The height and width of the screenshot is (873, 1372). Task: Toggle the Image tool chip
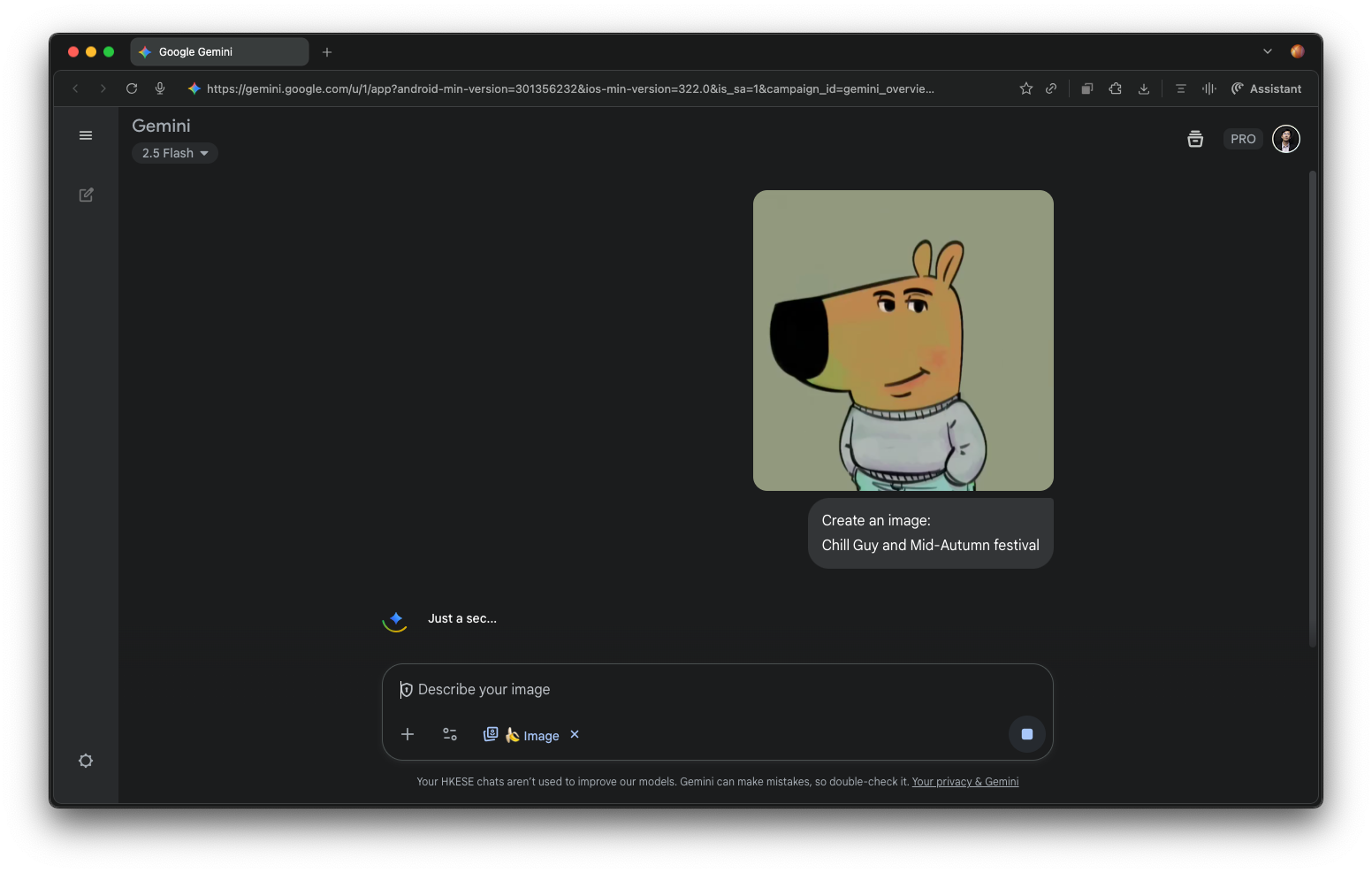[x=530, y=735]
